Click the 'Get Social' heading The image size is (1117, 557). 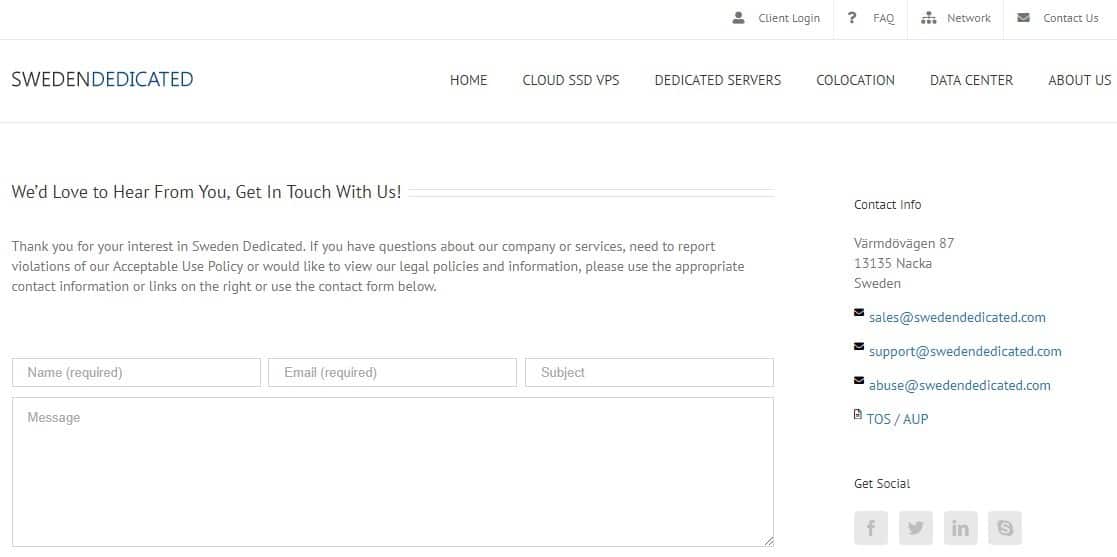pyautogui.click(x=882, y=484)
